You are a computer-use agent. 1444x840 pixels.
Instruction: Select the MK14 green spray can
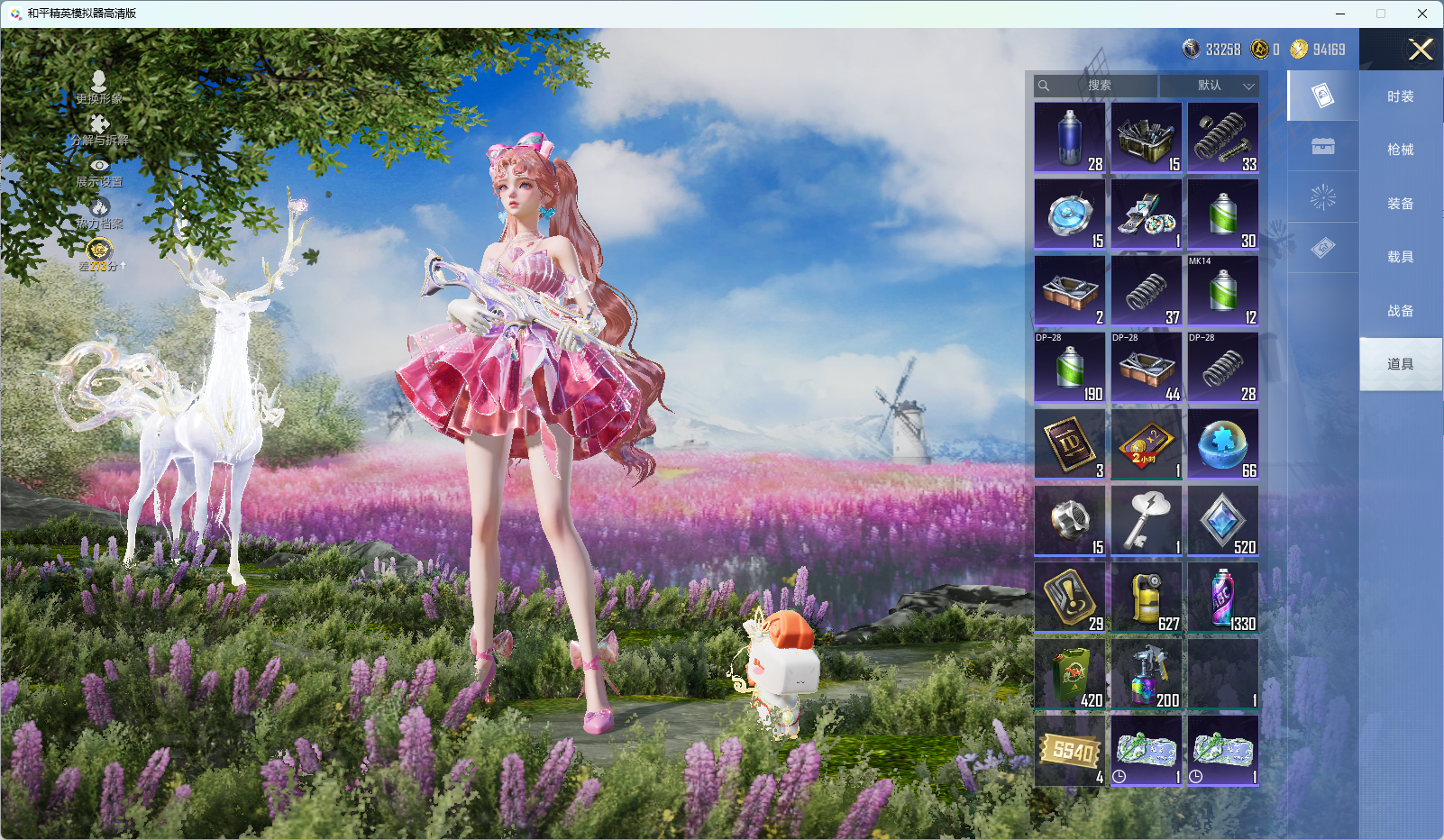1223,291
